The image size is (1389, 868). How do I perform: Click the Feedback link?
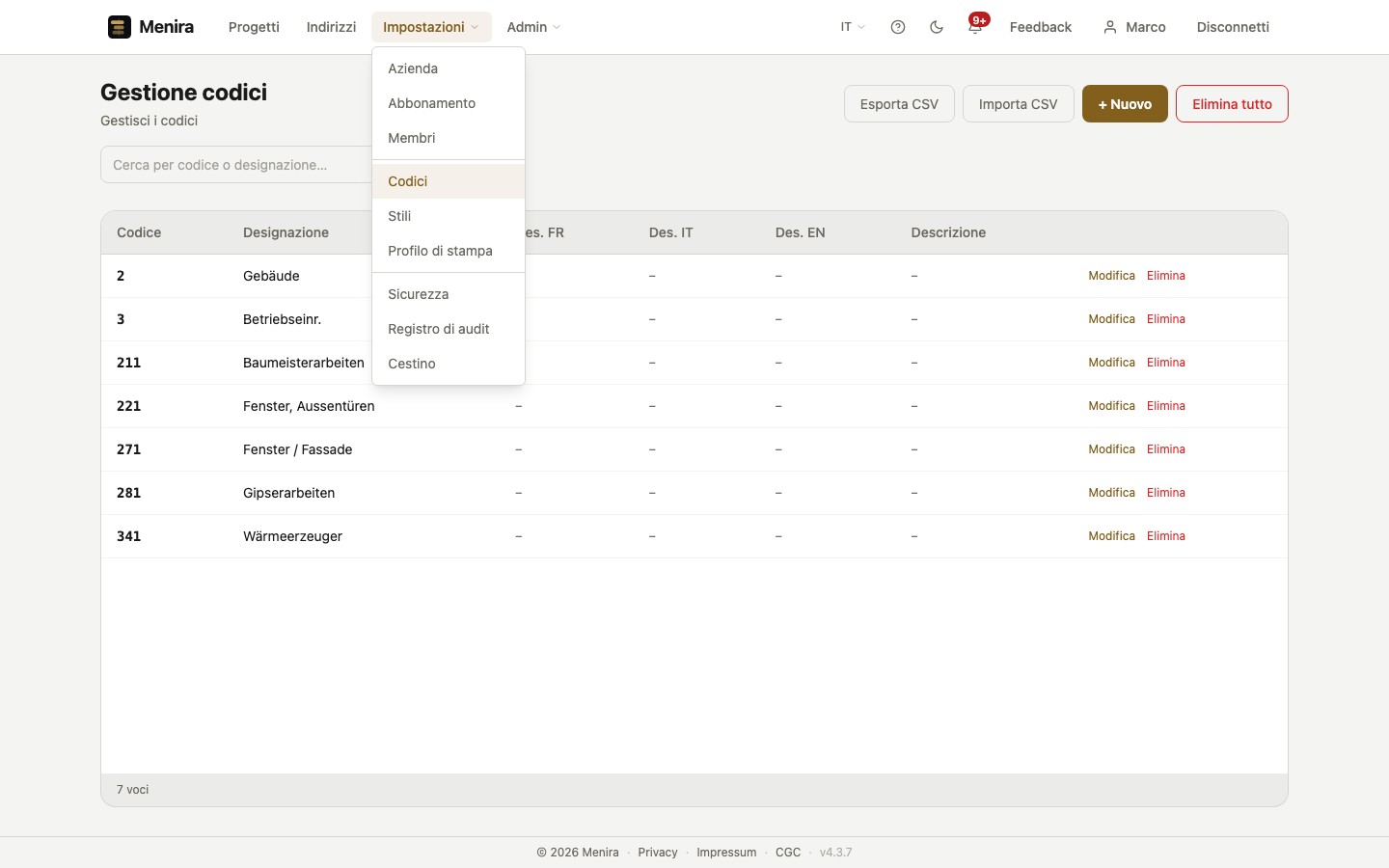coord(1040,27)
